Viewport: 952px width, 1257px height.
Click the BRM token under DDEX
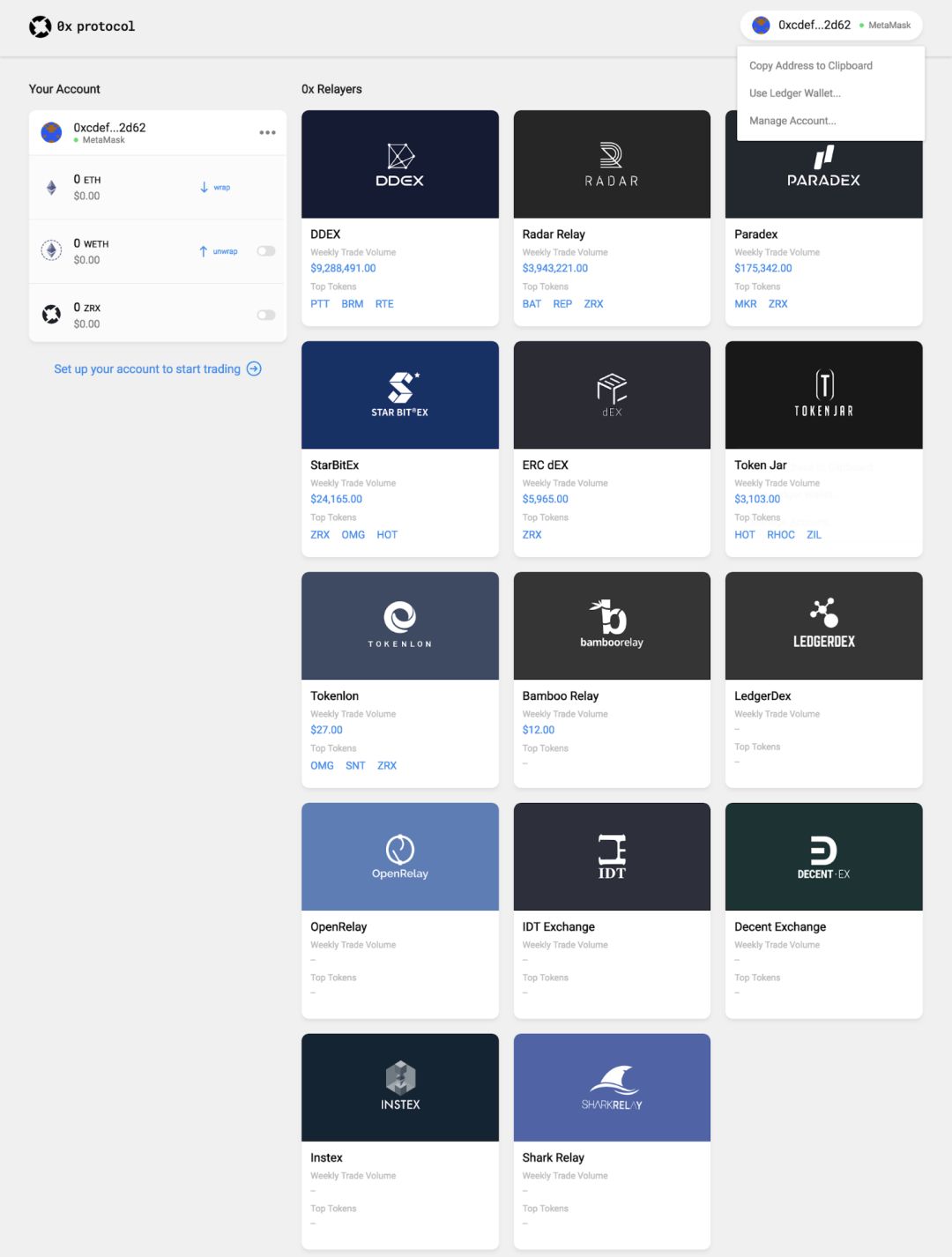pos(353,303)
